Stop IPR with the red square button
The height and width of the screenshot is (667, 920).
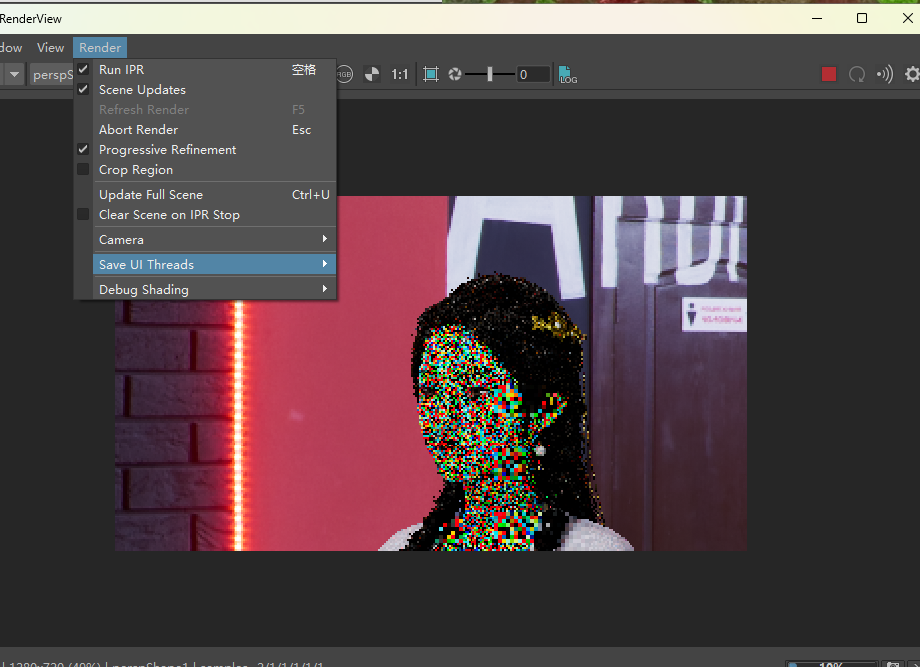828,74
